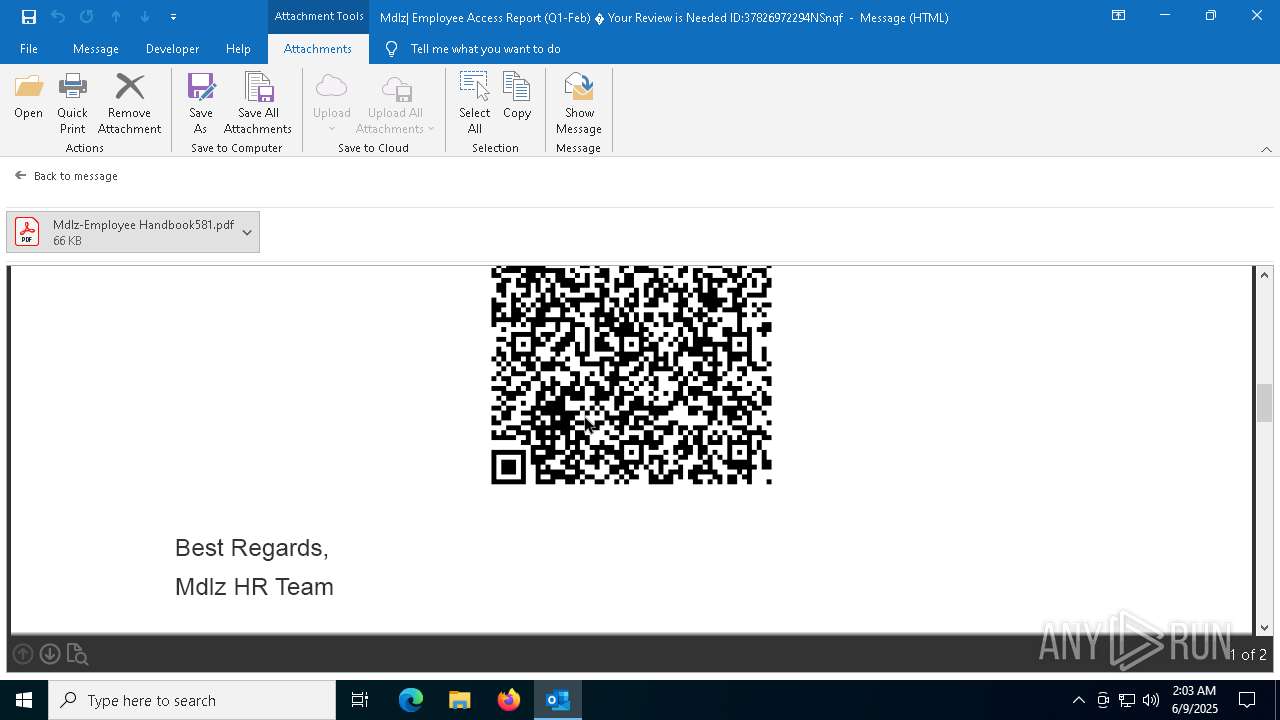Click the preview scrollbar thumb
The width and height of the screenshot is (1280, 720).
(x=1265, y=403)
